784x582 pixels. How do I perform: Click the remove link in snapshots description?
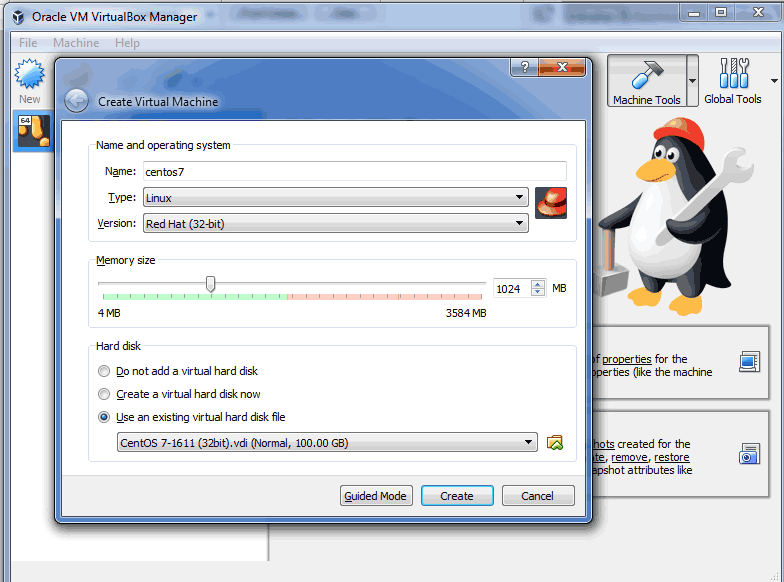[x=629, y=457]
